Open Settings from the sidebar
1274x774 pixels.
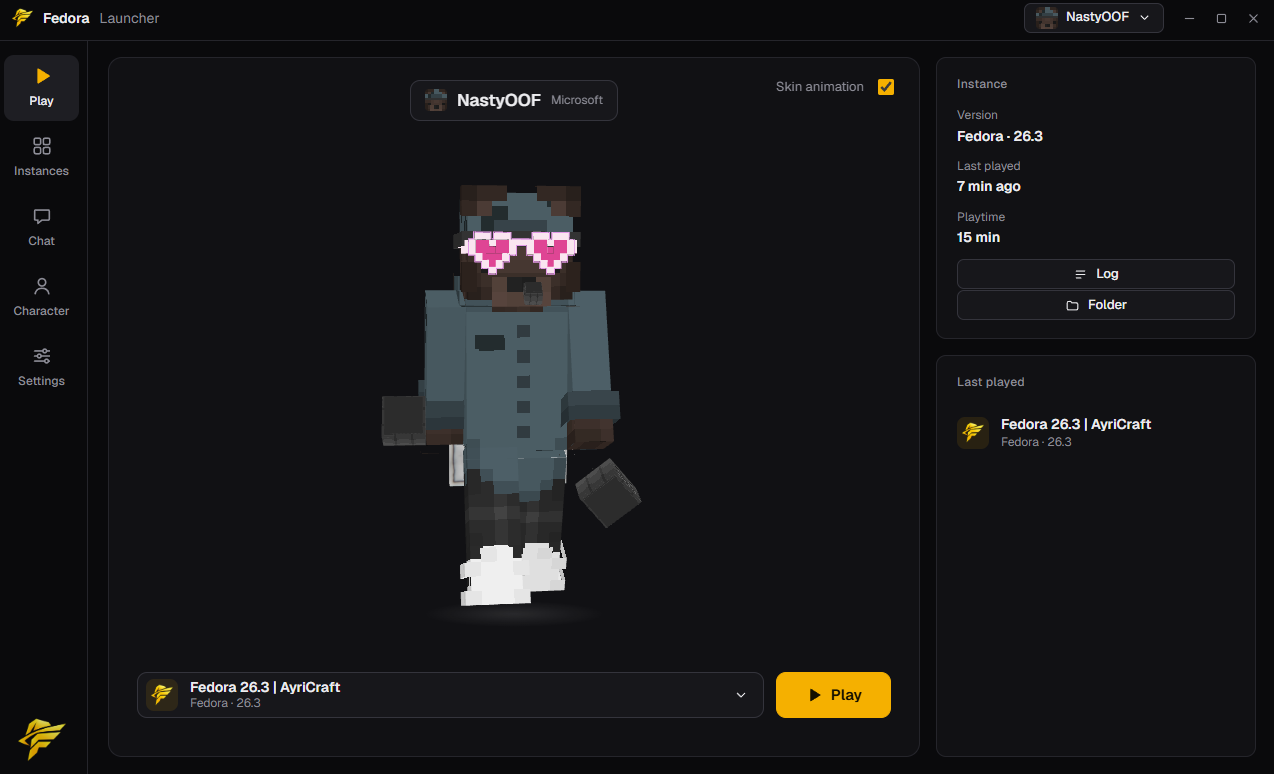tap(41, 368)
